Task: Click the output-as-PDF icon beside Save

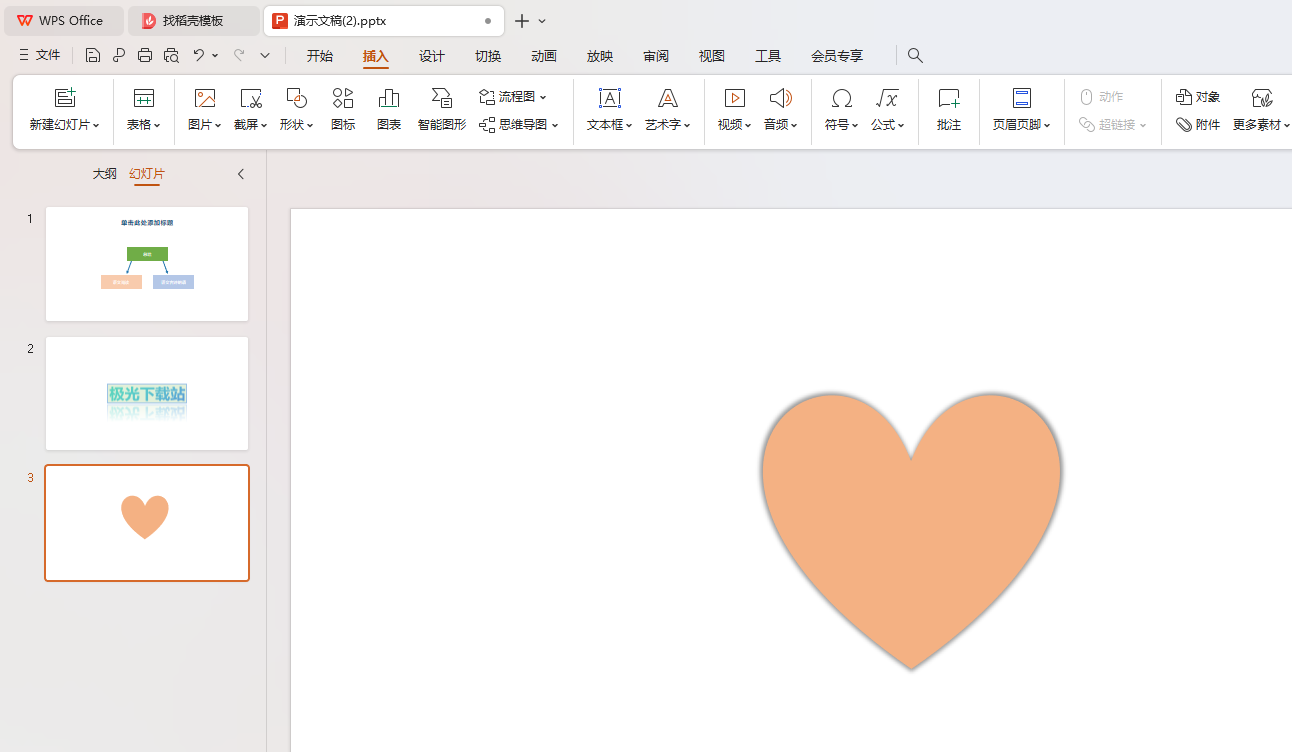Action: 119,56
